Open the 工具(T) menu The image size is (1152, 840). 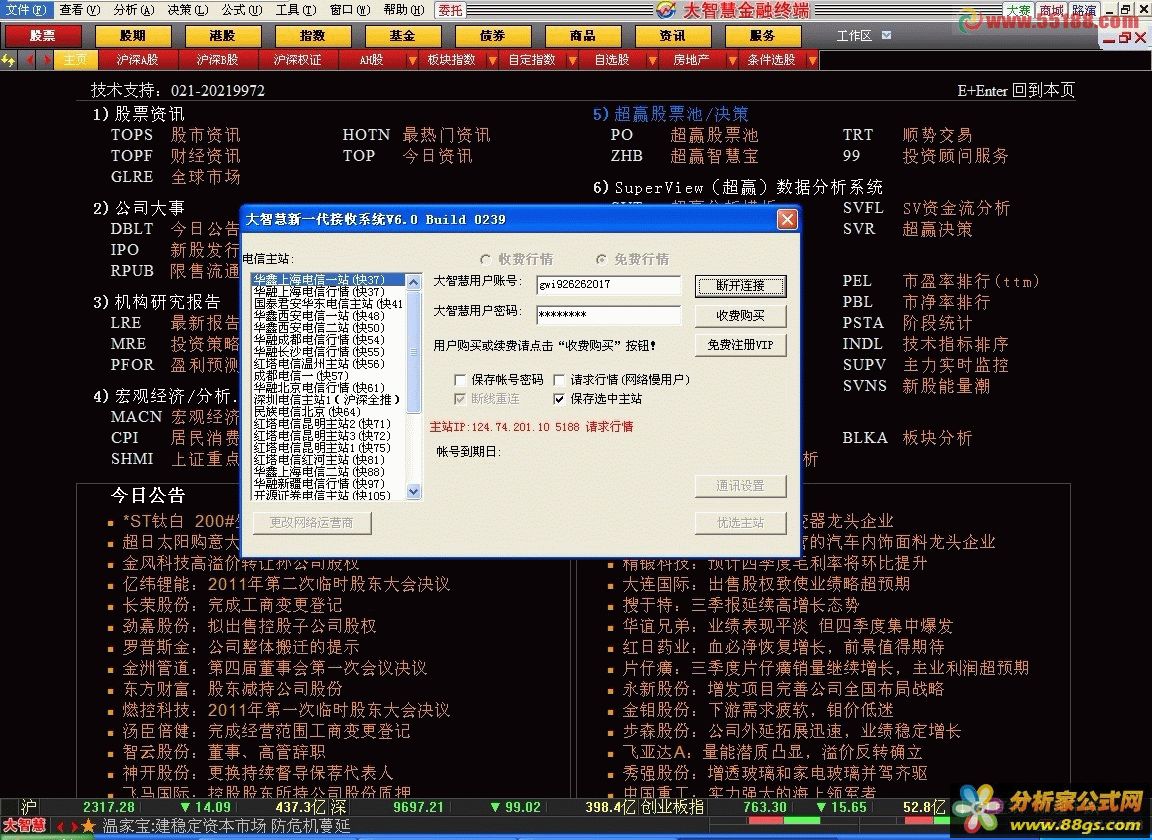pos(296,10)
